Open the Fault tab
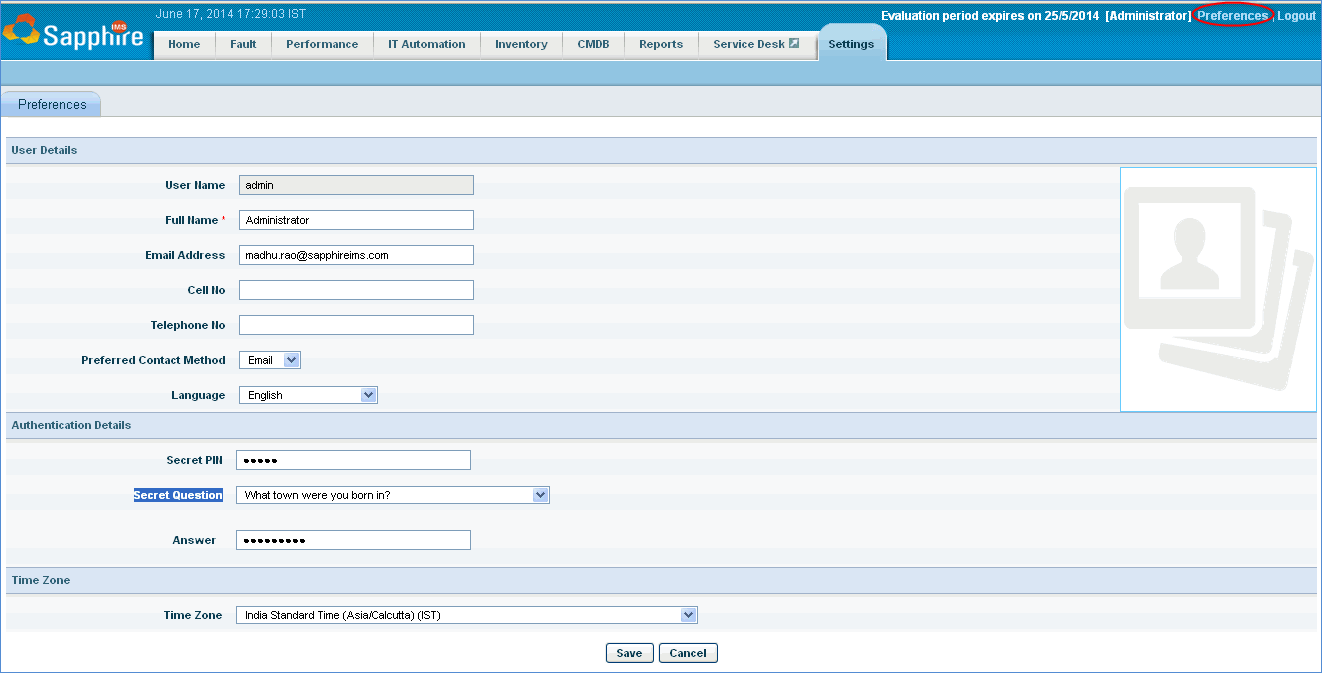This screenshot has height=673, width=1322. (x=243, y=44)
